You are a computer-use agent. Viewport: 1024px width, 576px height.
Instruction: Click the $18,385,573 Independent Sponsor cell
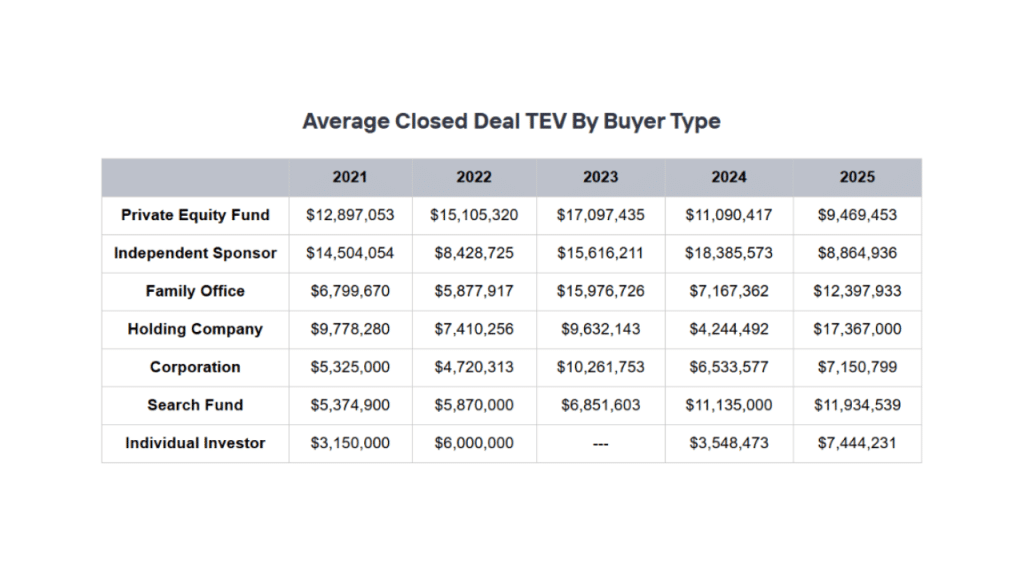click(729, 253)
